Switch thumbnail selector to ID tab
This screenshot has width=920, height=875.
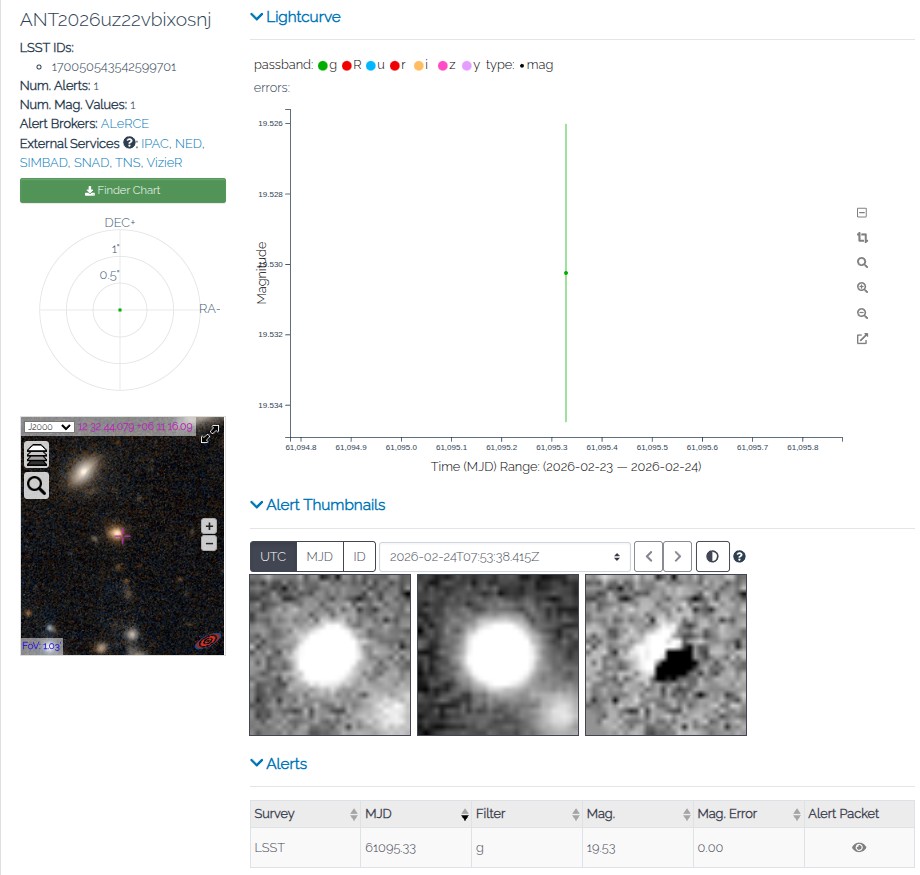coord(358,557)
